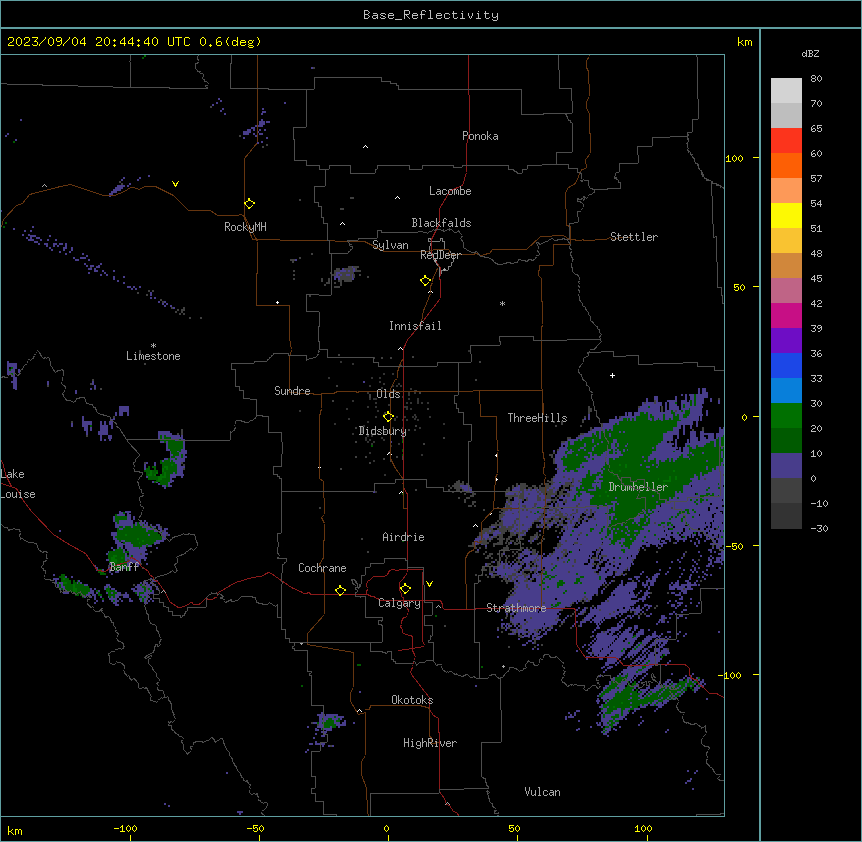Click the 42 dBZ magenta legend swatch
The width and height of the screenshot is (862, 842).
(786, 315)
